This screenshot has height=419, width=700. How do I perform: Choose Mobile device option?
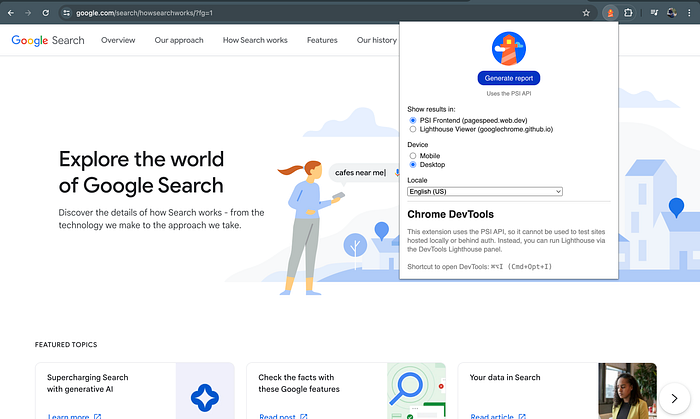pyautogui.click(x=412, y=156)
